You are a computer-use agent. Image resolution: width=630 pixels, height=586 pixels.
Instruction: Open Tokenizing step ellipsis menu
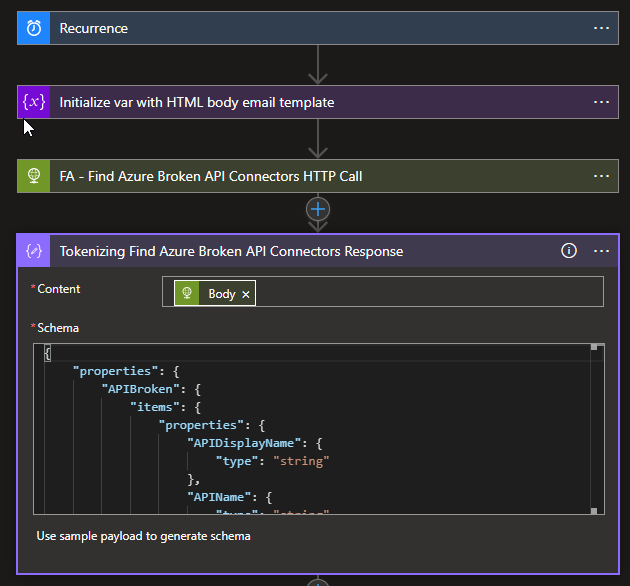coord(601,251)
